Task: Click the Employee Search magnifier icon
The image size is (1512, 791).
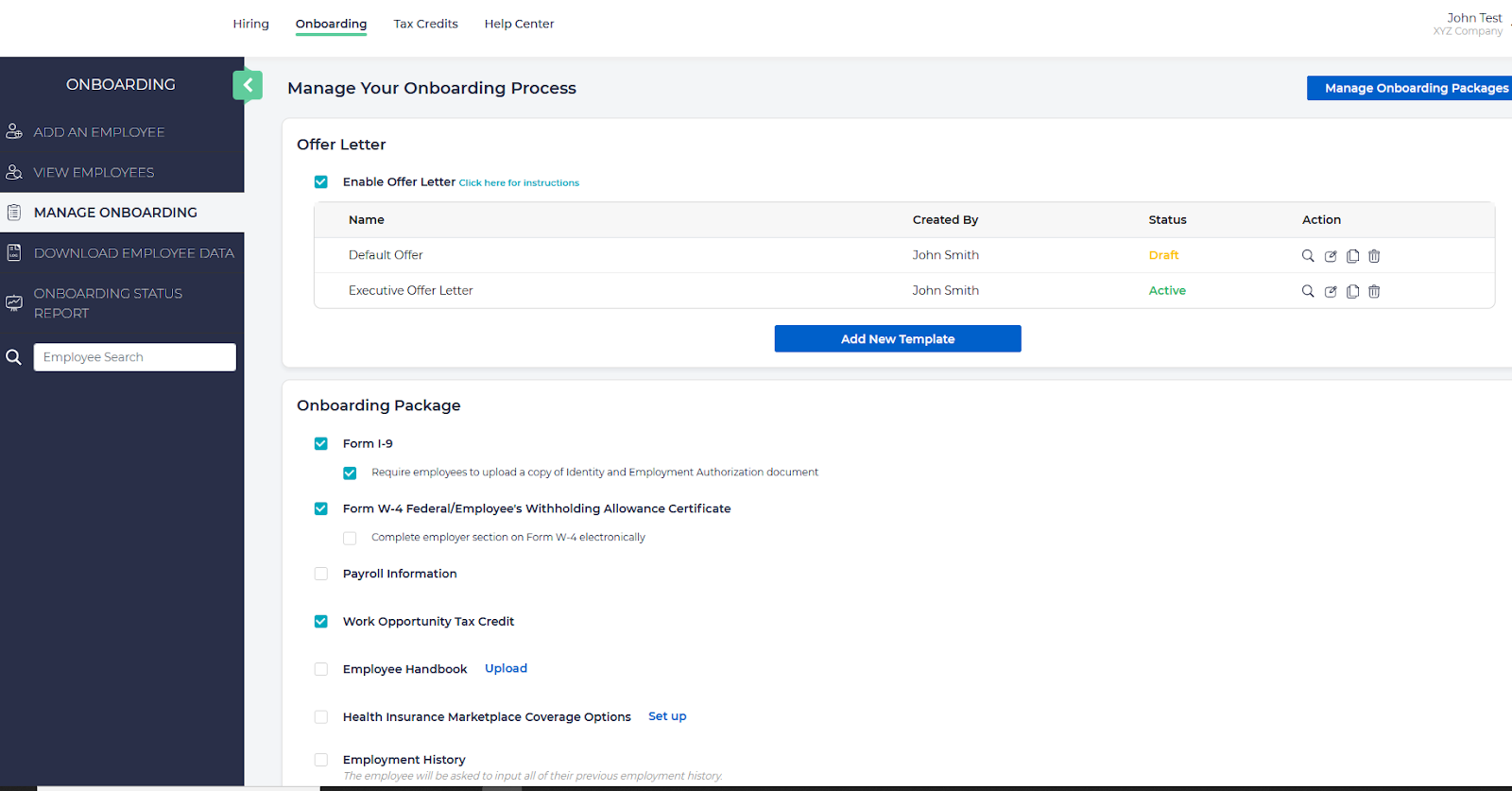Action: pos(14,357)
